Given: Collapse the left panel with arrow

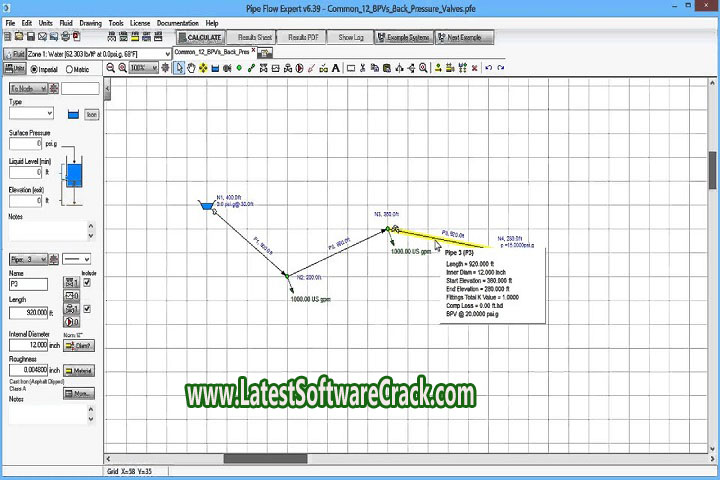Looking at the screenshot, I should 107,88.
